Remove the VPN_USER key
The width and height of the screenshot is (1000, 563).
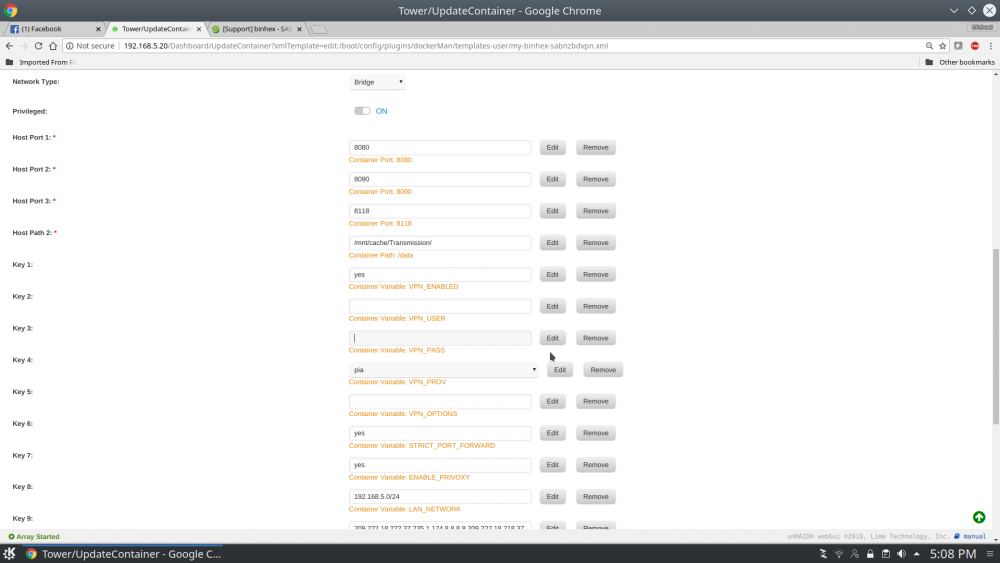pyautogui.click(x=596, y=307)
